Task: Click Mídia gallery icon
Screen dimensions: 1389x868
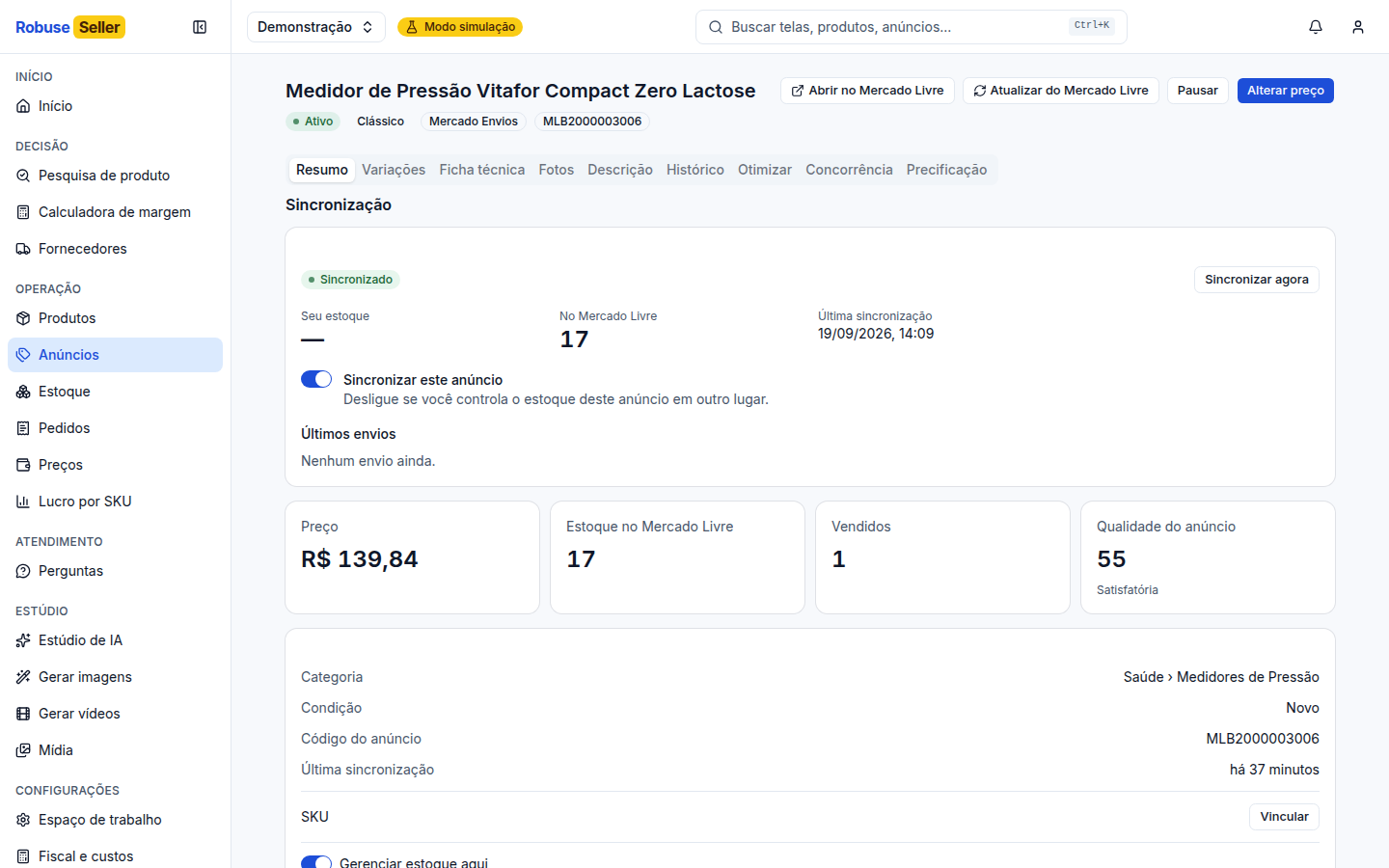Action: coord(23,750)
